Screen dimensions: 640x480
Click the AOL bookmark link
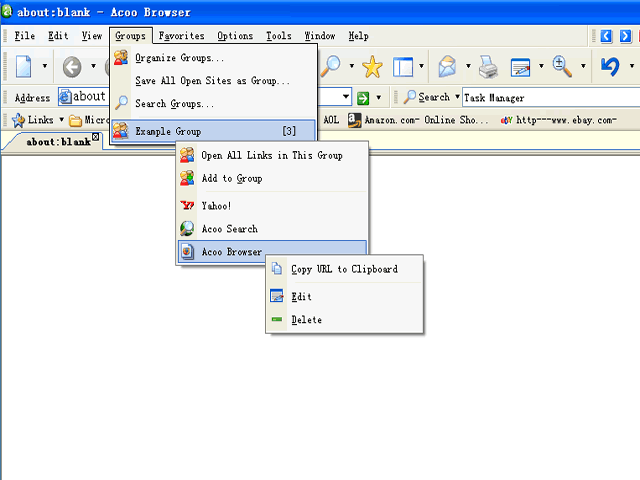coord(331,120)
